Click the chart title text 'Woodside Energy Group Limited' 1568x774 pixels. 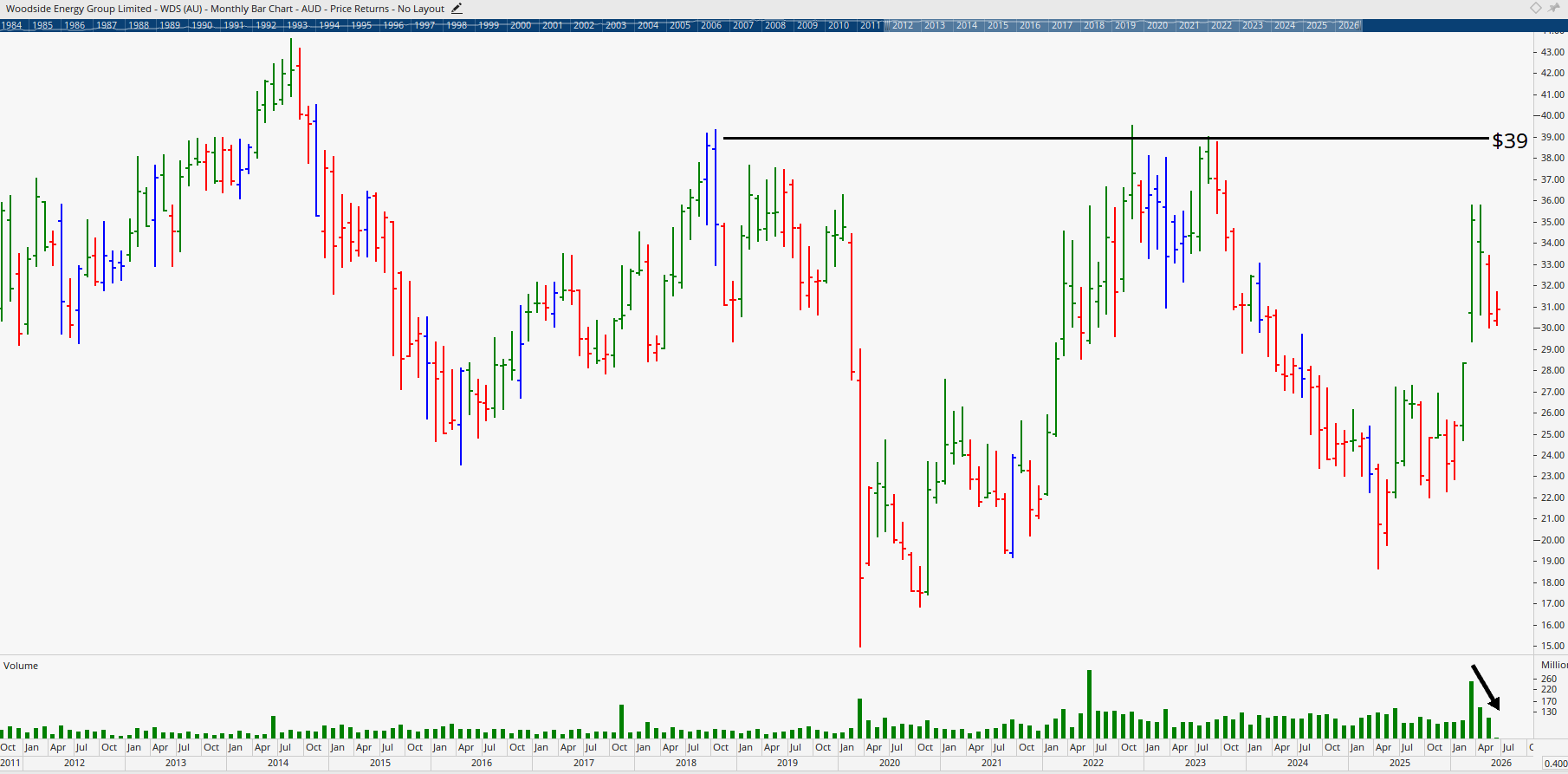click(79, 9)
